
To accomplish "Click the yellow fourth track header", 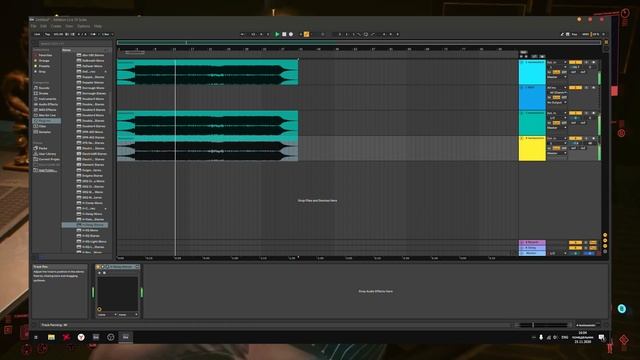I will point(532,149).
